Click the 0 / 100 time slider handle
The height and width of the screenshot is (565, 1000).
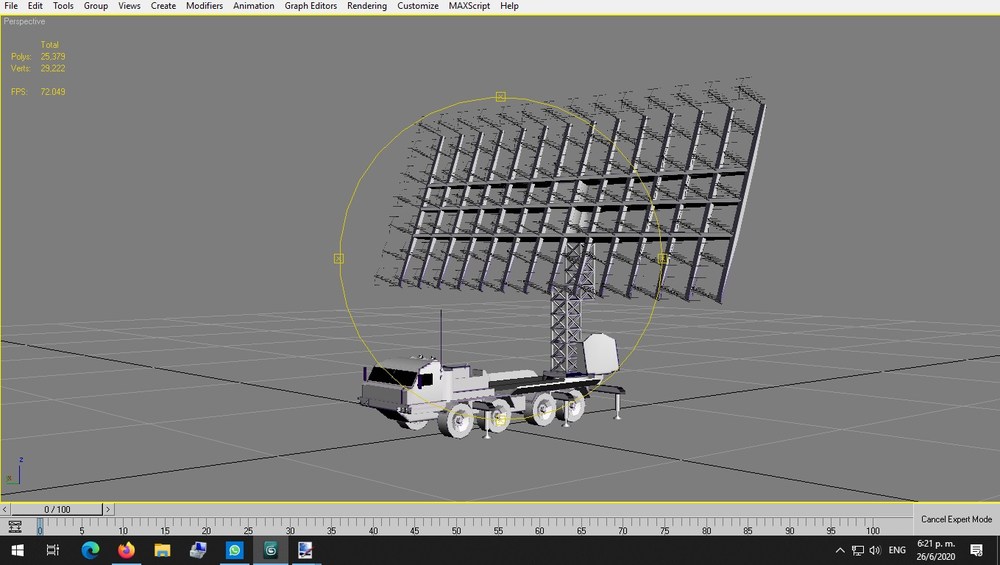57,509
